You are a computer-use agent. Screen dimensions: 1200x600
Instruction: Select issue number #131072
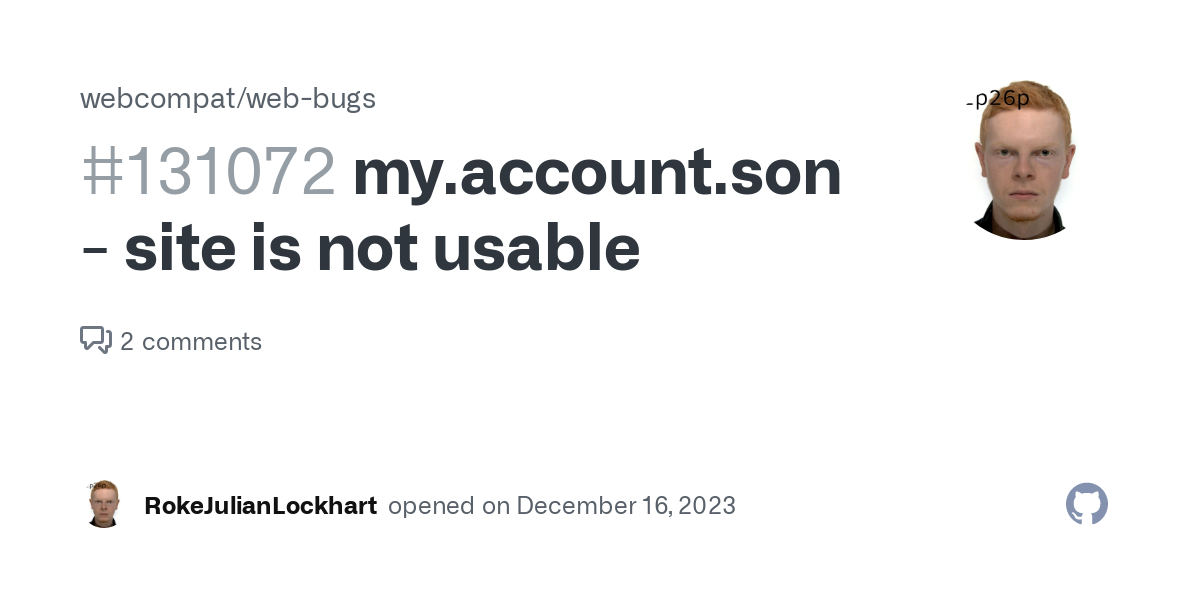point(208,172)
